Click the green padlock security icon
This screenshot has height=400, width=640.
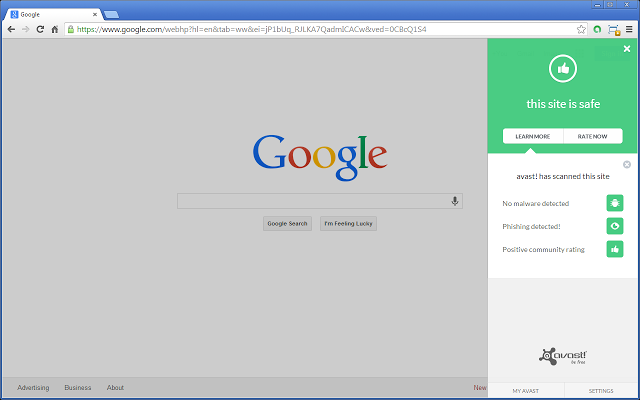71,29
